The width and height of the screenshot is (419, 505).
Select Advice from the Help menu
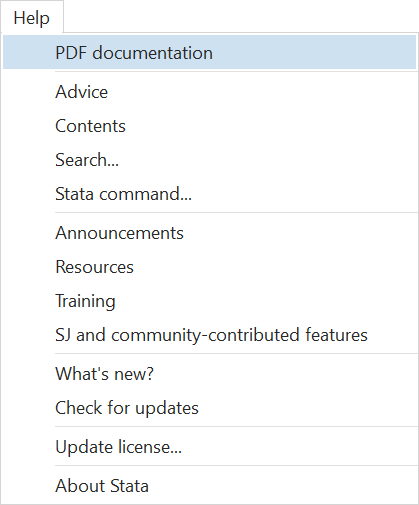[209, 92]
